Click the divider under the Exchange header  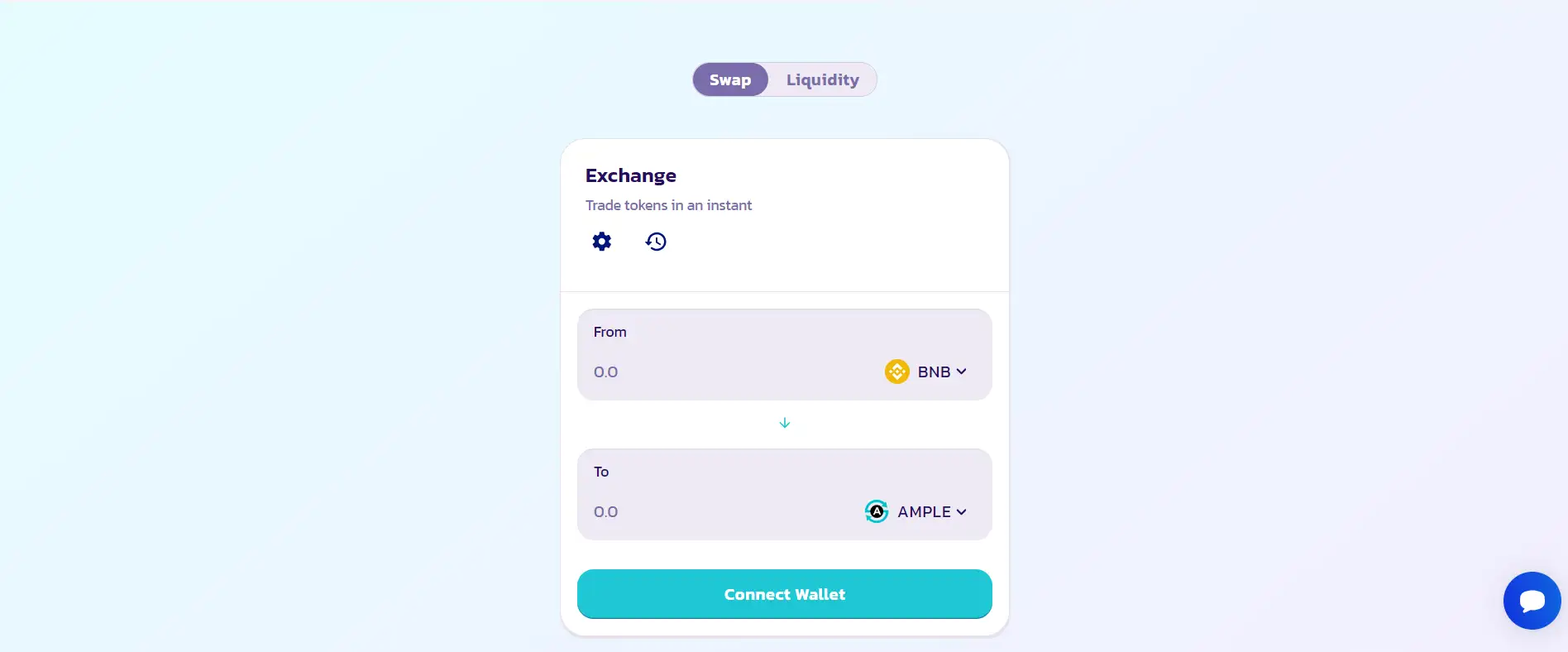(785, 291)
